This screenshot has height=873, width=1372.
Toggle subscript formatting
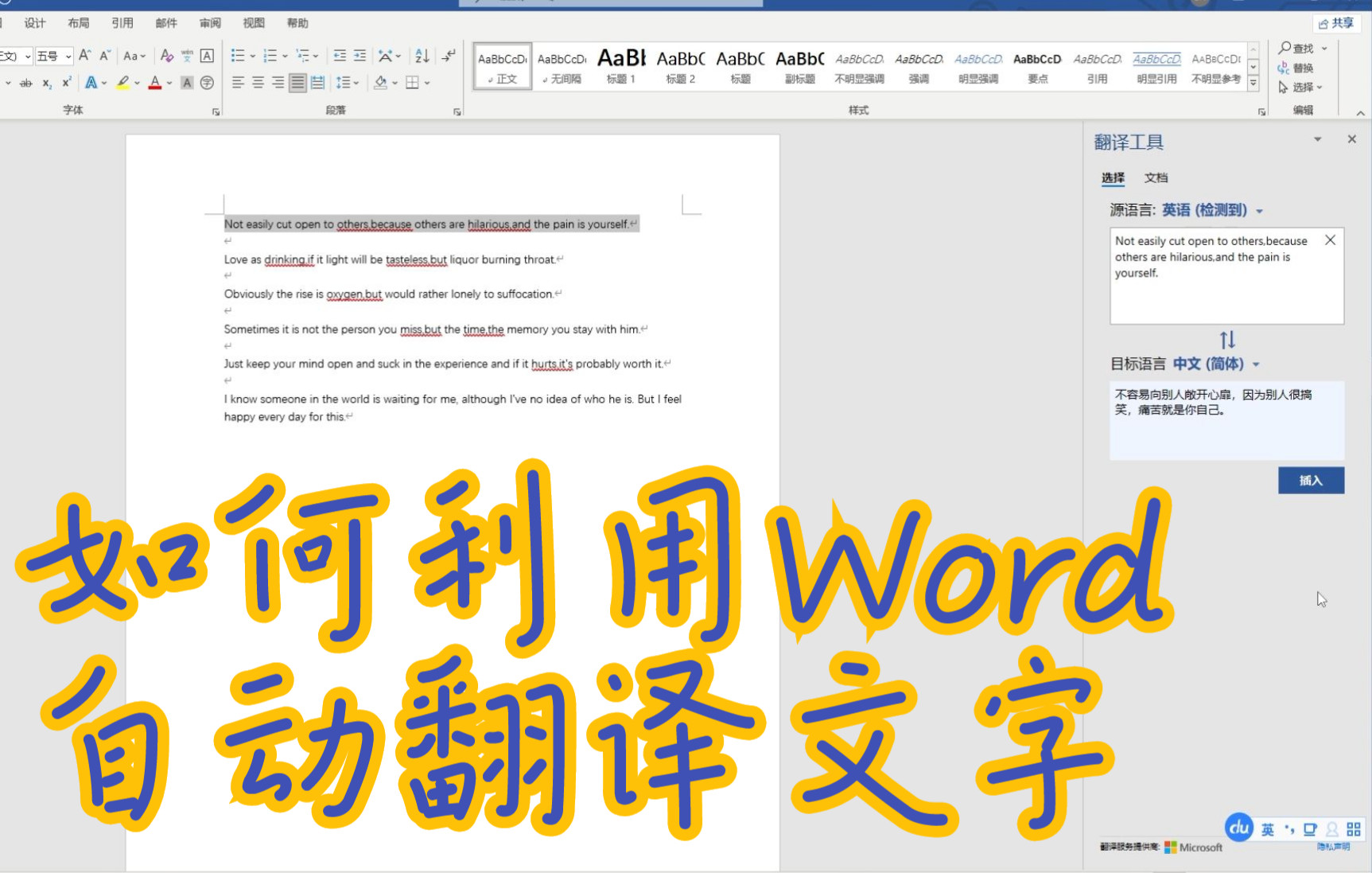point(47,83)
